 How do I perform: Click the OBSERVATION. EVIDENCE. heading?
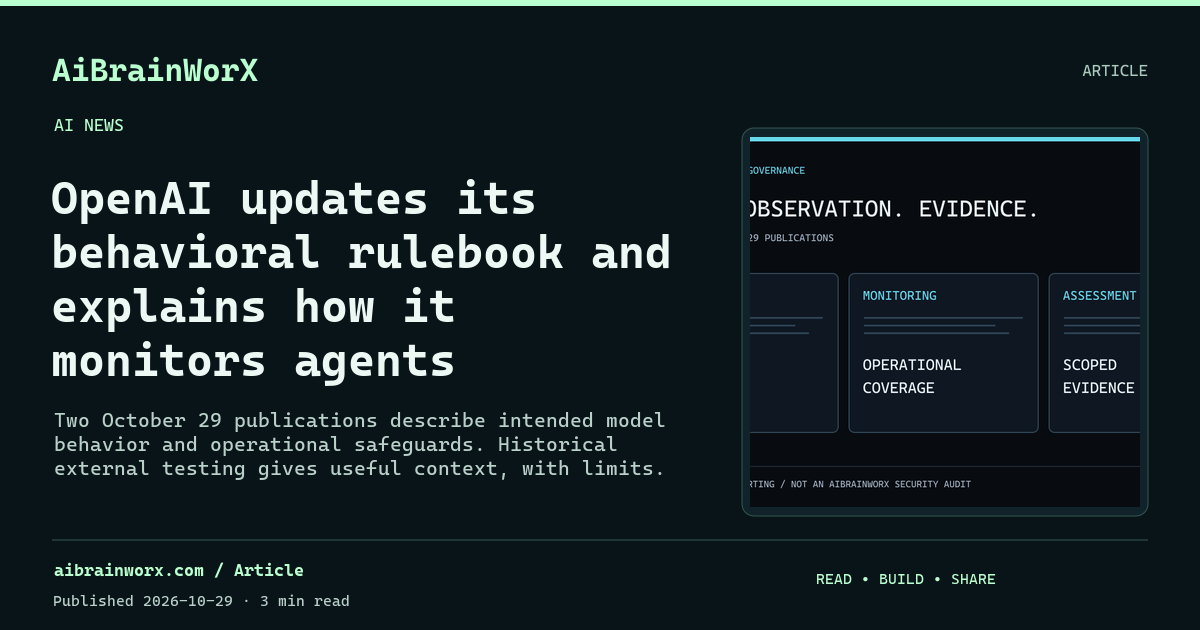[894, 209]
